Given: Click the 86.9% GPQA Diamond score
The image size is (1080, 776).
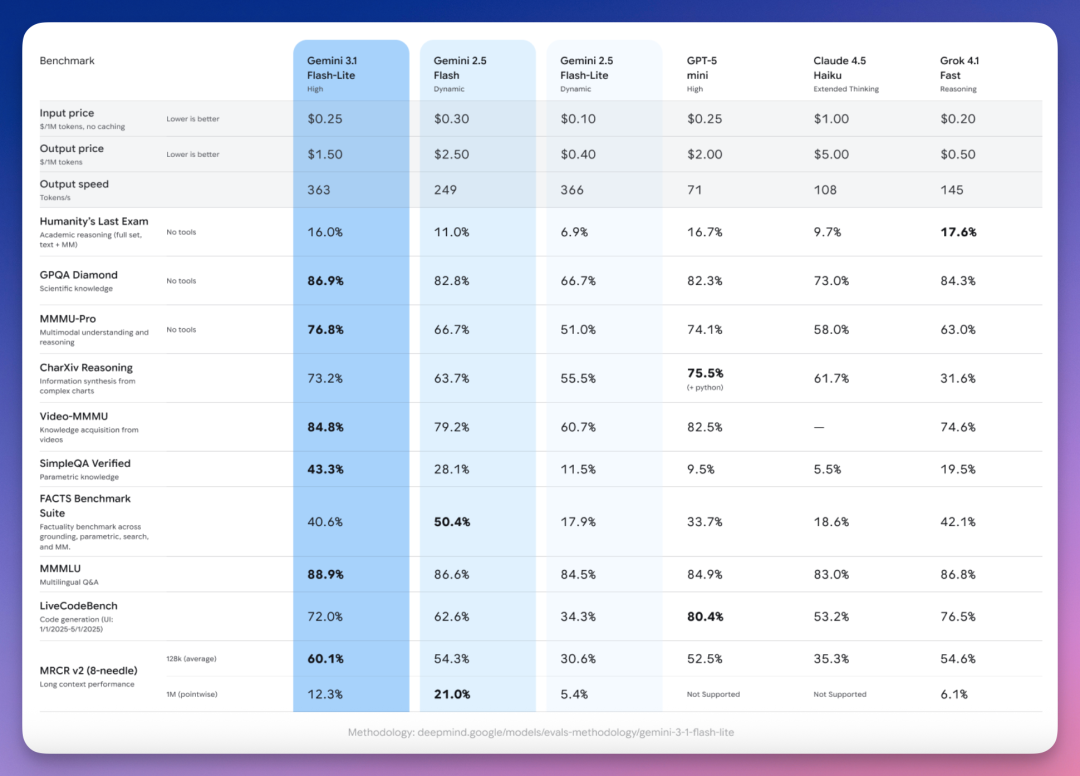Looking at the screenshot, I should (326, 281).
